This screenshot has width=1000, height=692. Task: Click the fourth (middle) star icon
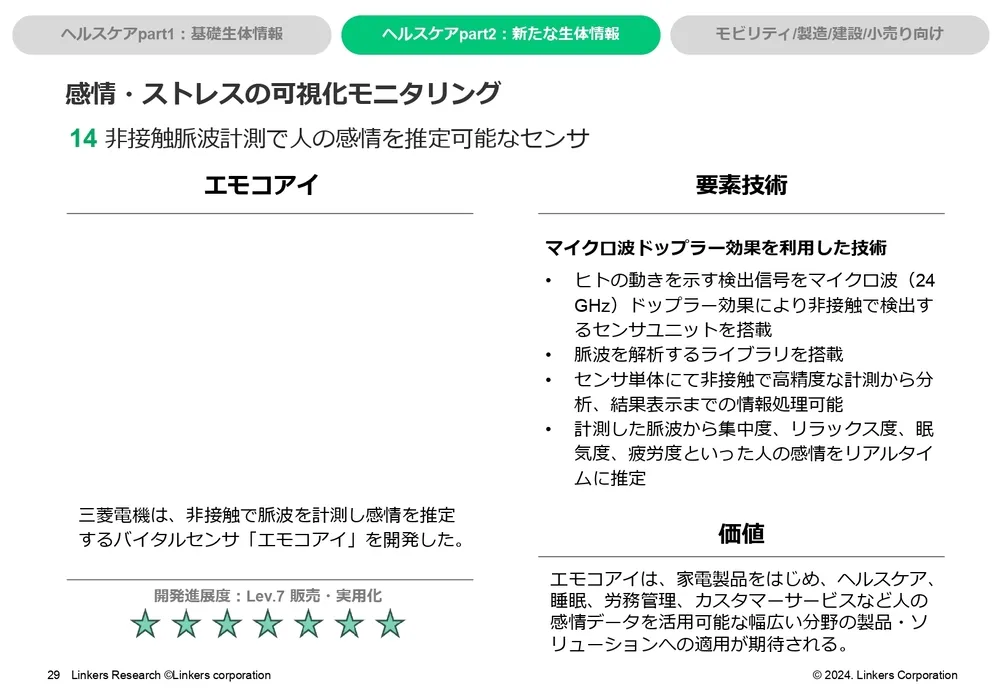click(268, 625)
